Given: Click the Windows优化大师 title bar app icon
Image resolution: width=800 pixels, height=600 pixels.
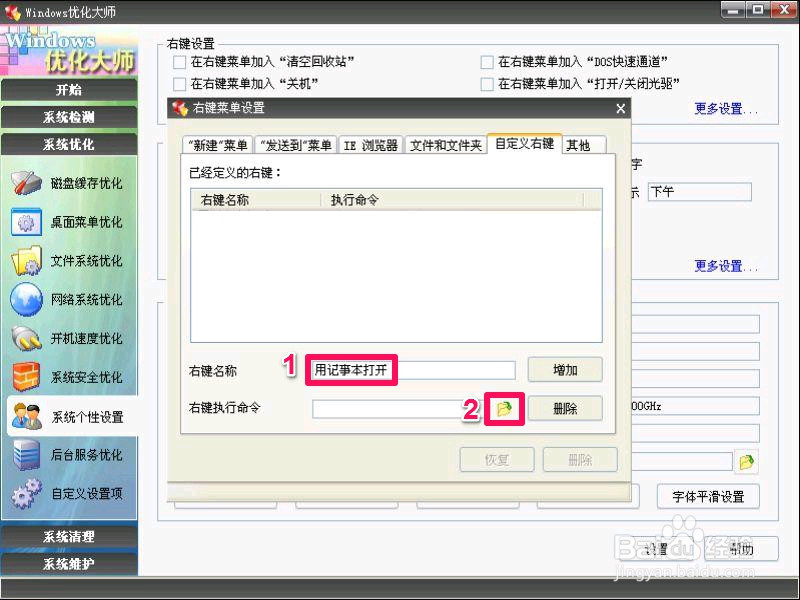Looking at the screenshot, I should click(x=13, y=12).
